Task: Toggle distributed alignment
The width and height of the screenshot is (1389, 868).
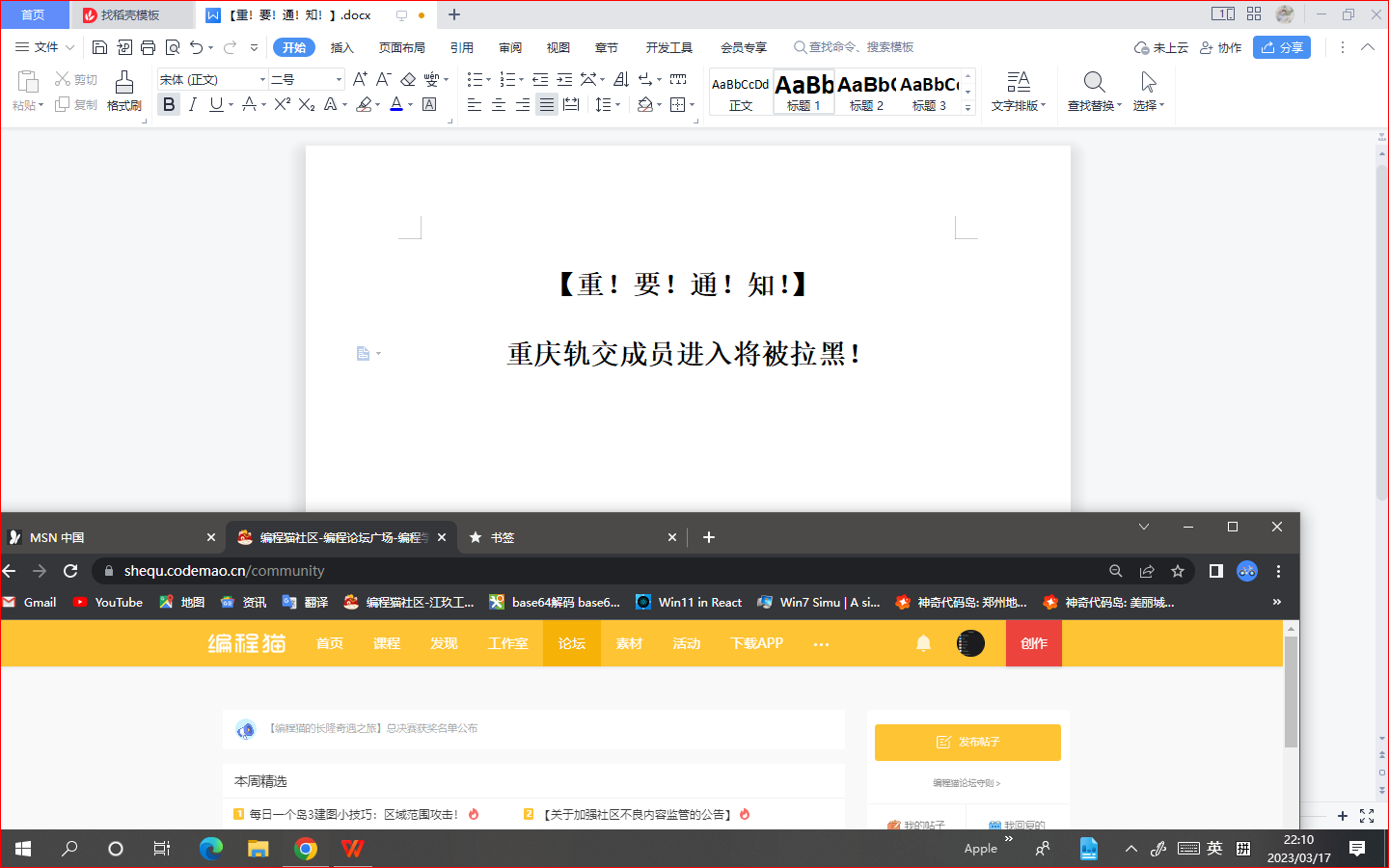Action: pos(571,104)
